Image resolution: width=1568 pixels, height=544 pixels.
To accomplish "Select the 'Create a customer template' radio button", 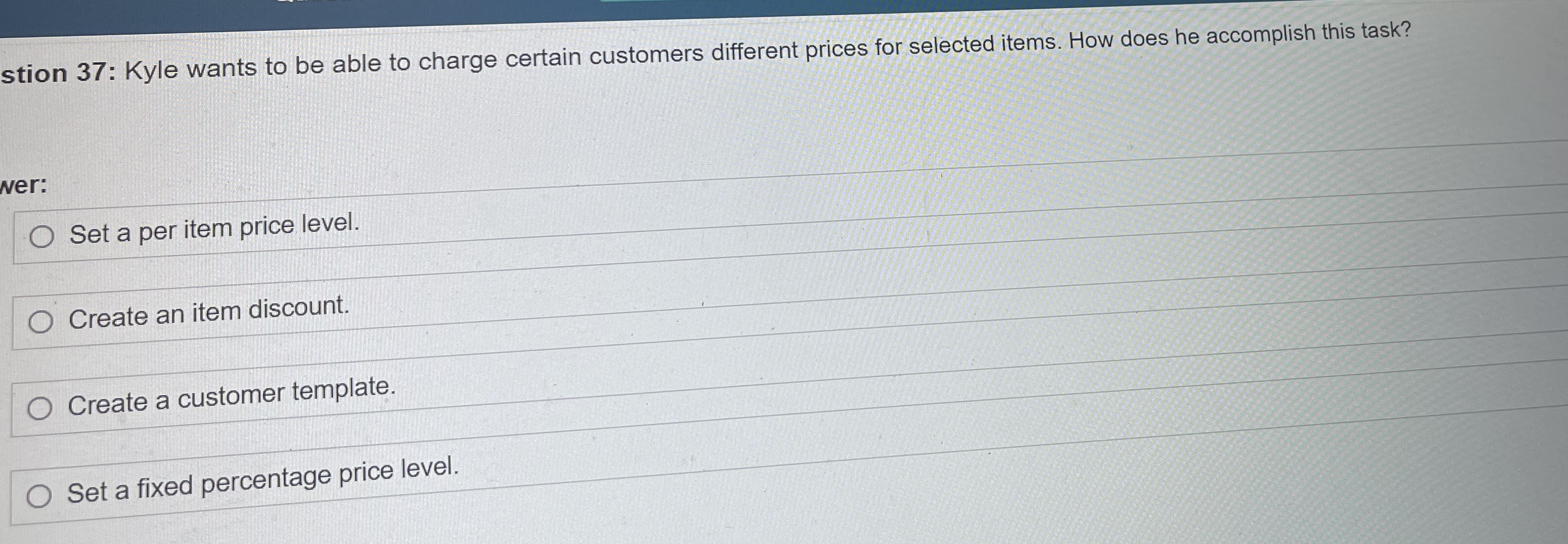I will [40, 409].
